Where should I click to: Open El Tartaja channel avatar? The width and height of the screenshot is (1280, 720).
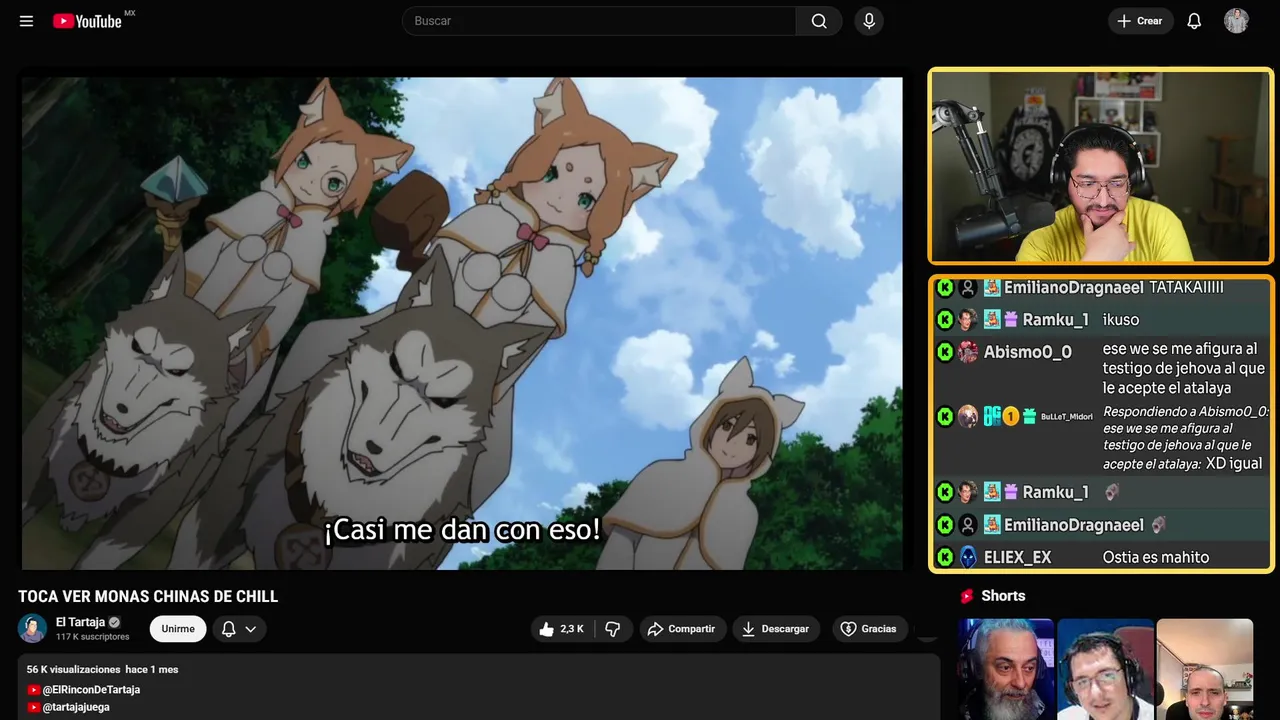[x=33, y=628]
